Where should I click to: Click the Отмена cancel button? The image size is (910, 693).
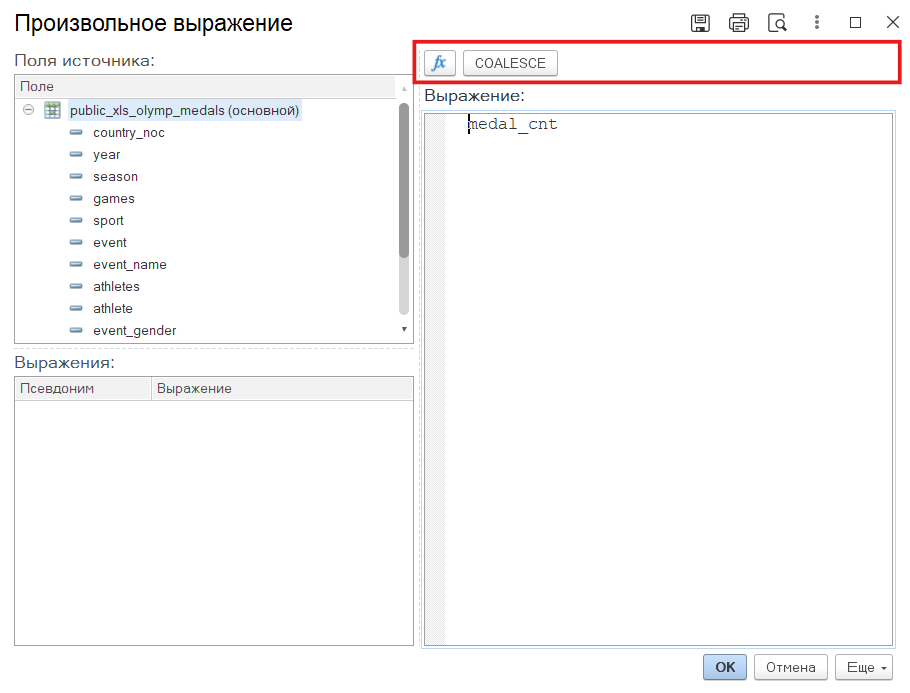point(790,667)
